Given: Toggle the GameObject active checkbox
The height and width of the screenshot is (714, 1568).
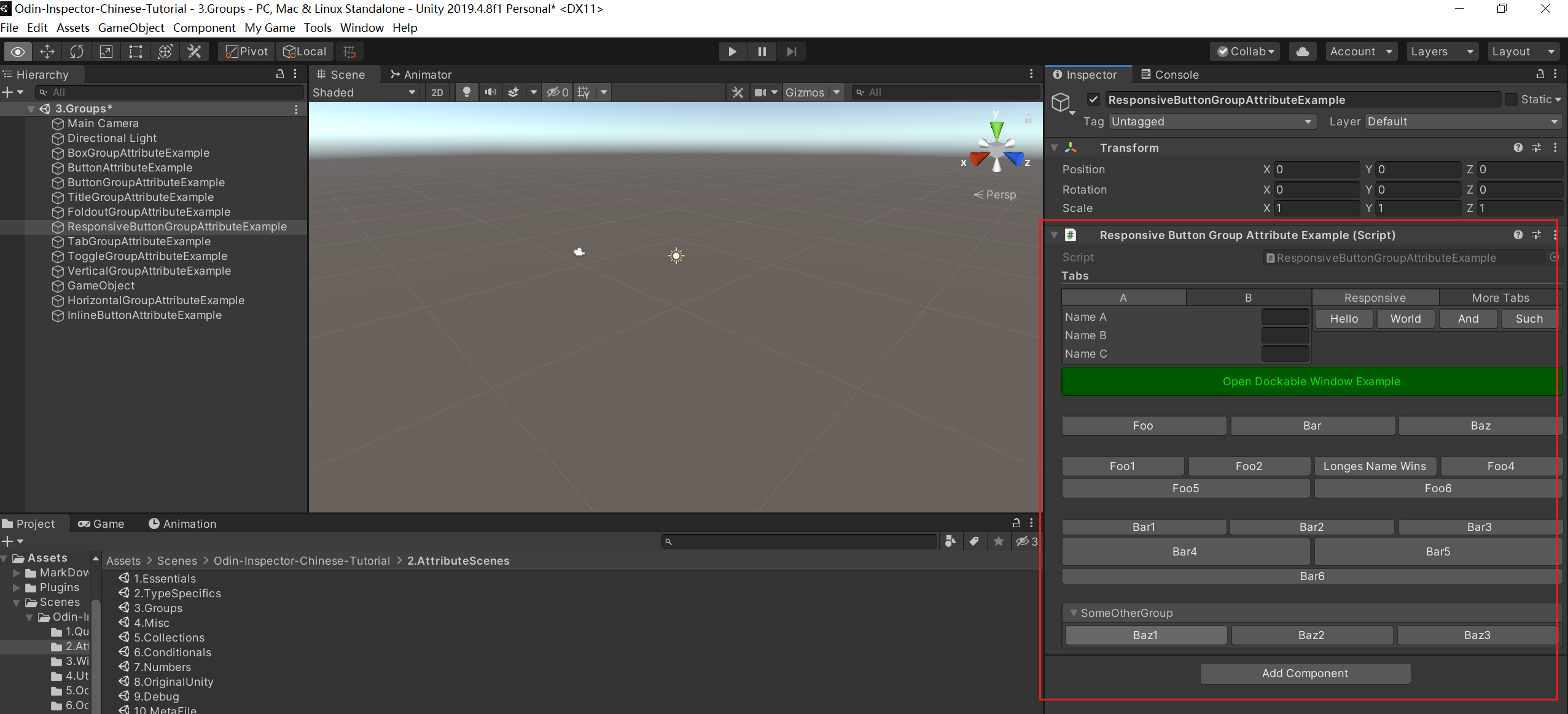Looking at the screenshot, I should click(1093, 100).
